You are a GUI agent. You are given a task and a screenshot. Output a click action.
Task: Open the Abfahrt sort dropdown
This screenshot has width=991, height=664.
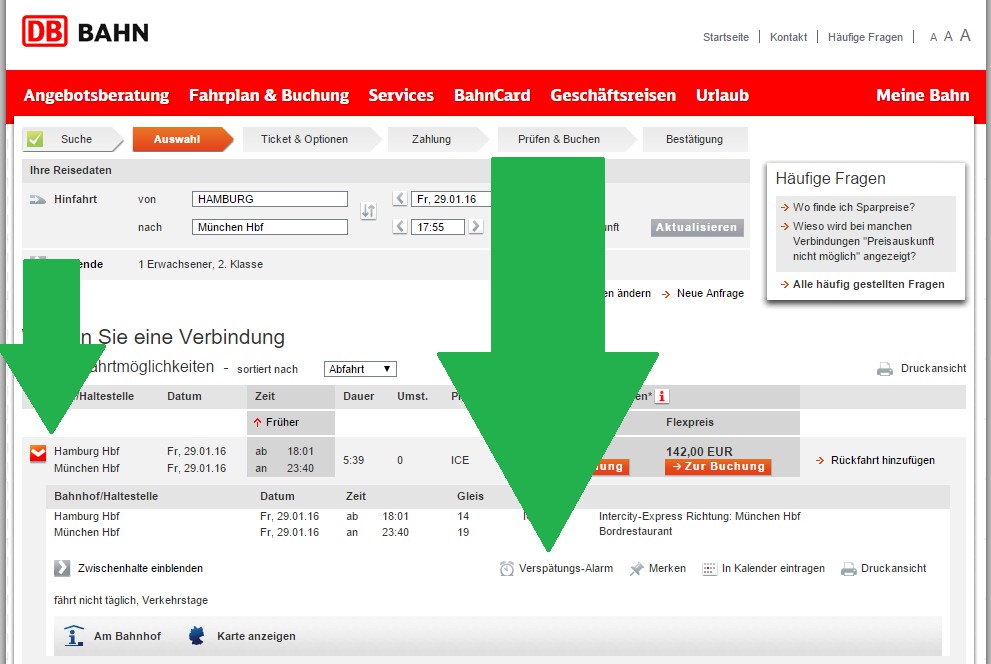click(360, 369)
